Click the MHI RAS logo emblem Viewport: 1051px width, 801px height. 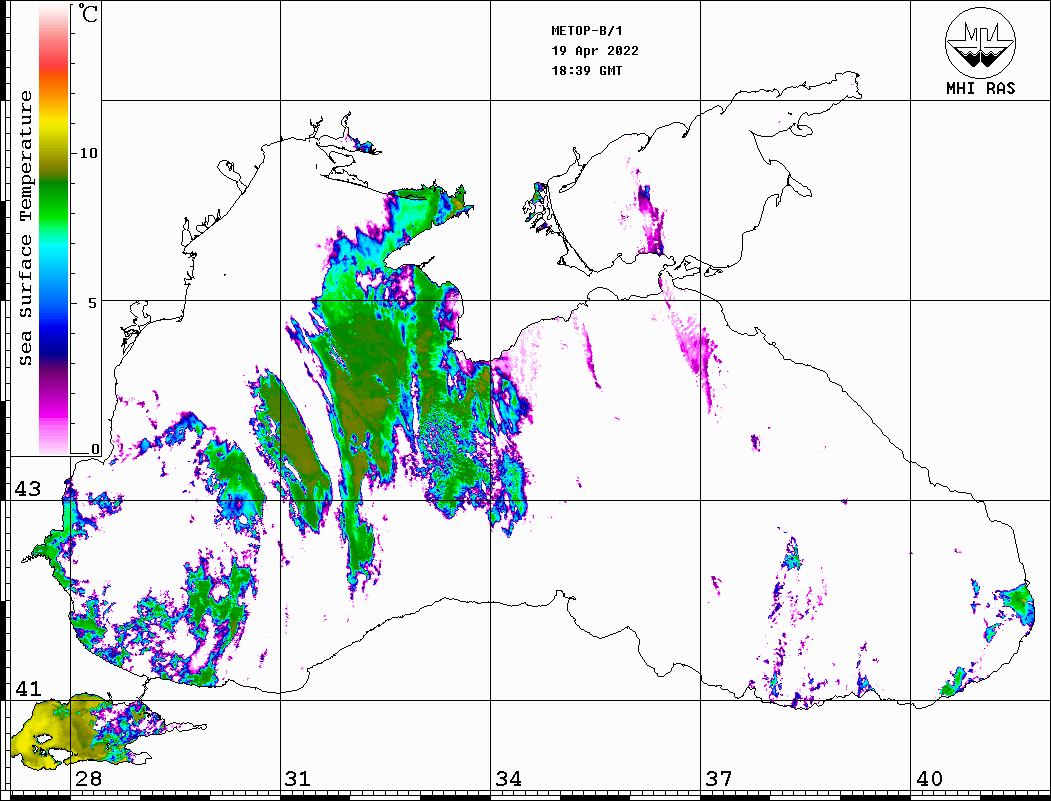pyautogui.click(x=981, y=42)
